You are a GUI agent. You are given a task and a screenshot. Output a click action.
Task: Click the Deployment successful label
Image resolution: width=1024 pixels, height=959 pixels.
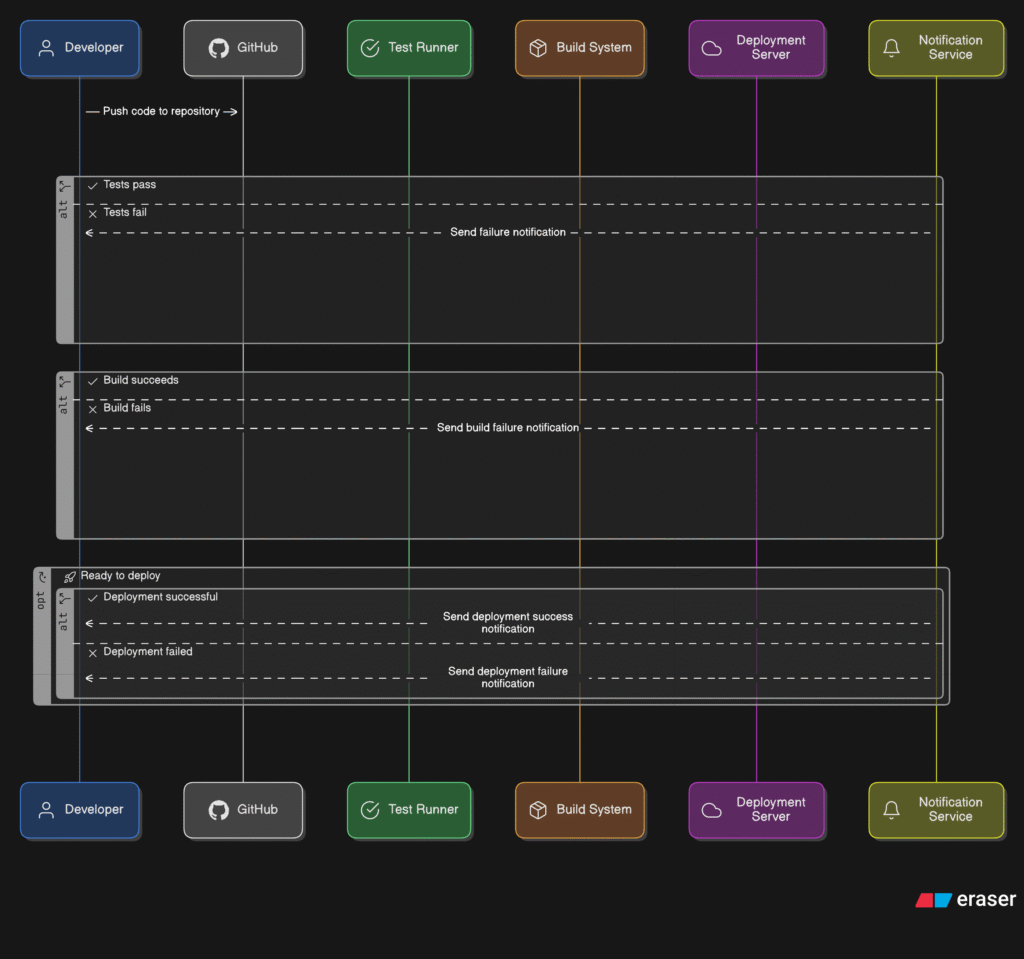(160, 597)
